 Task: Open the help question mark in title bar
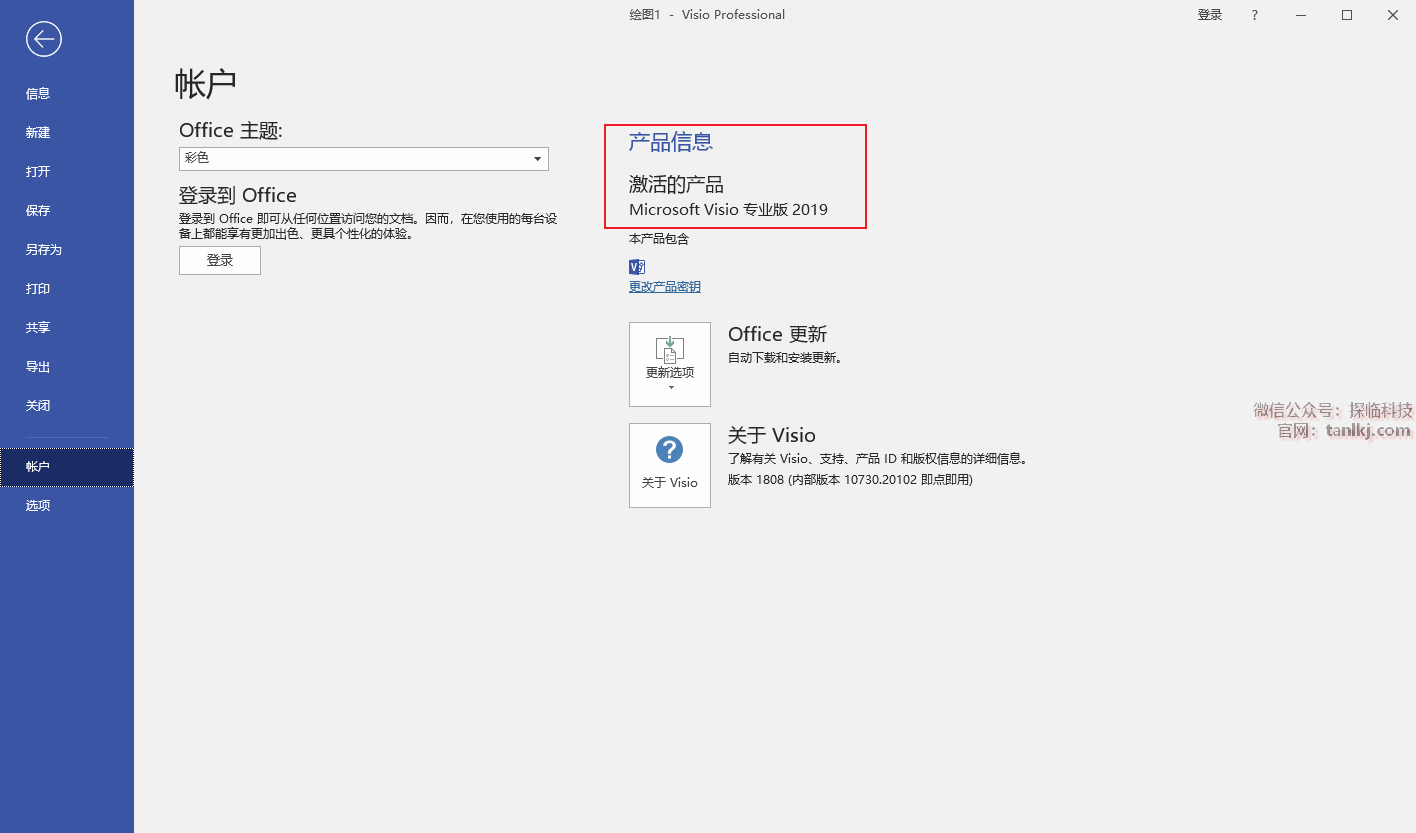[1255, 15]
